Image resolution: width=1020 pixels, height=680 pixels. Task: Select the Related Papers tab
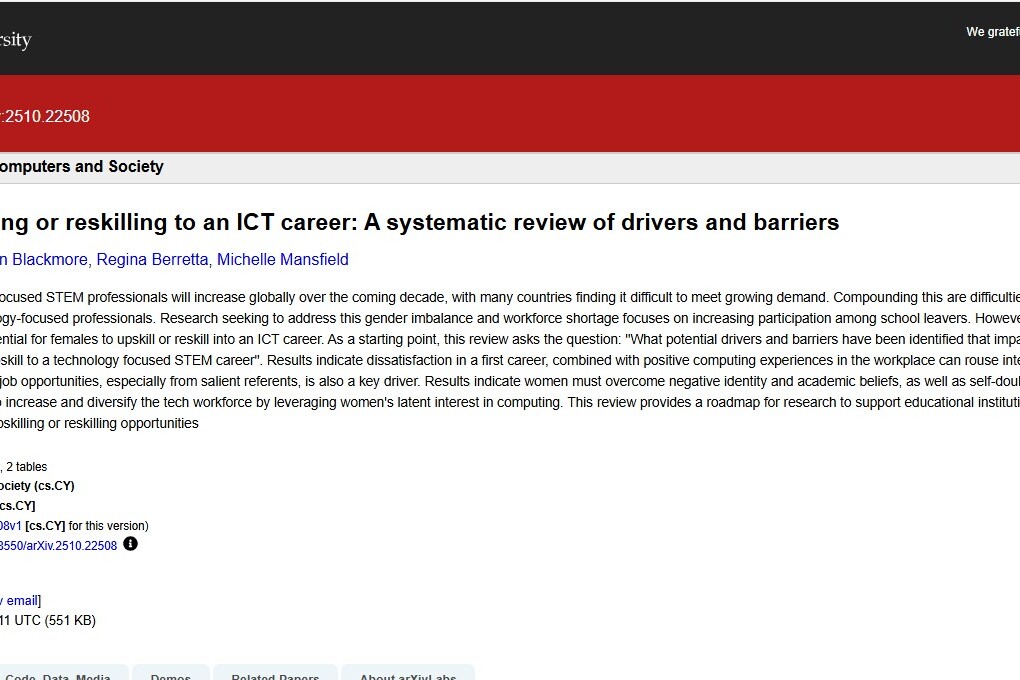click(x=275, y=676)
